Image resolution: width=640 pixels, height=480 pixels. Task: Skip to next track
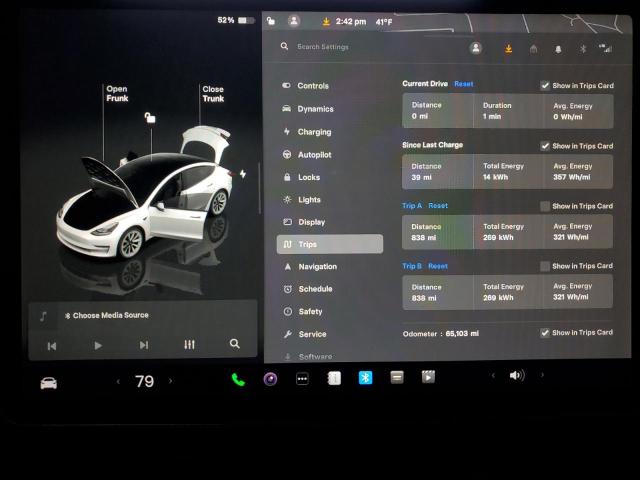144,345
